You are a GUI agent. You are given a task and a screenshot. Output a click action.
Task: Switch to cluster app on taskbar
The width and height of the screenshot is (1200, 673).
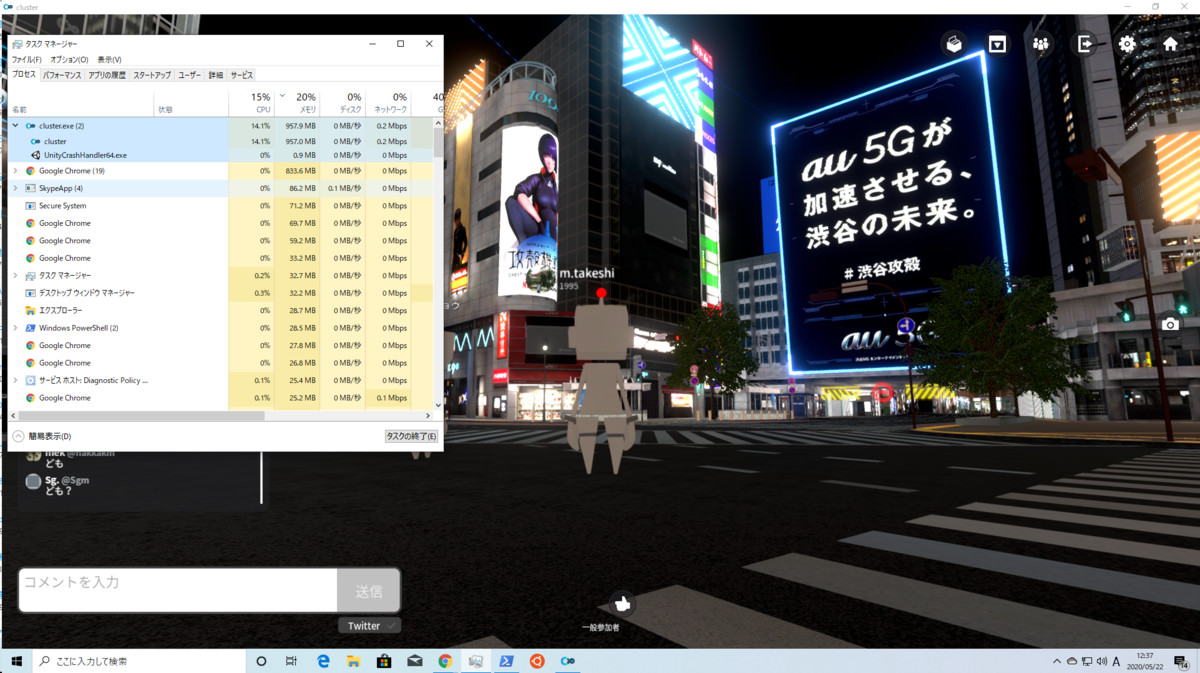568,661
